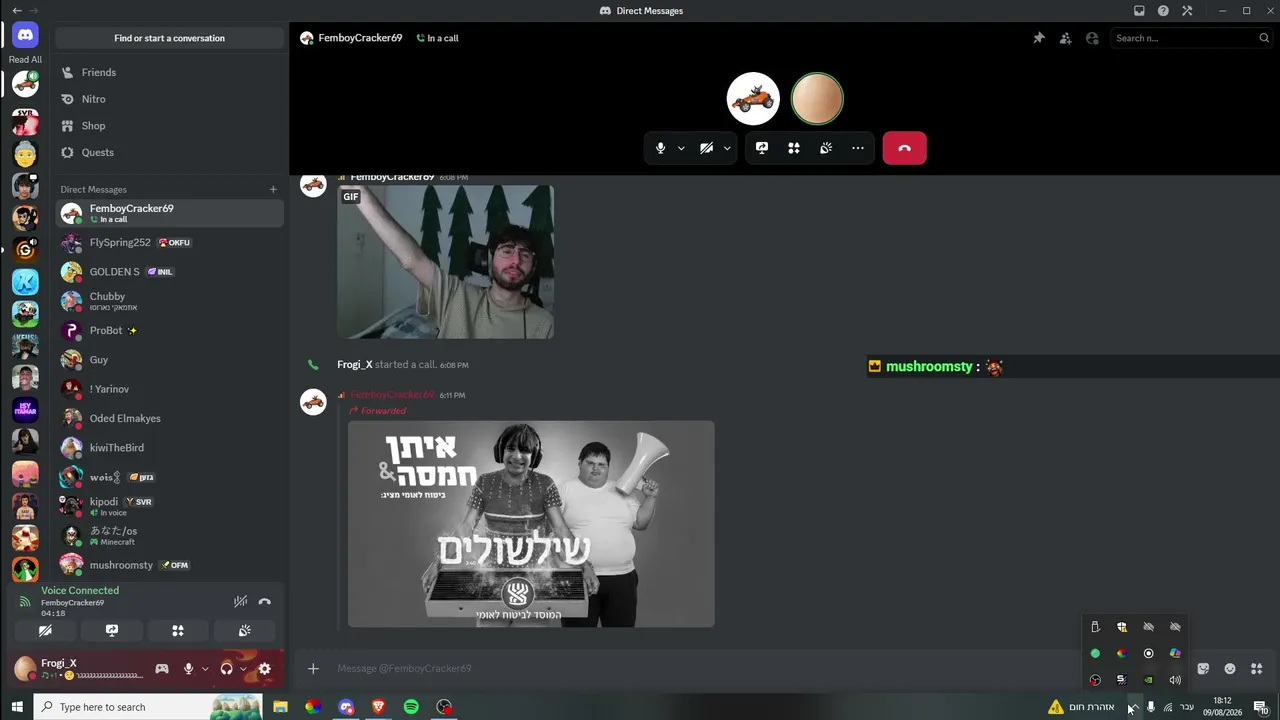Disconnect from the Voice Connected panel
1280x720 pixels.
[265, 601]
